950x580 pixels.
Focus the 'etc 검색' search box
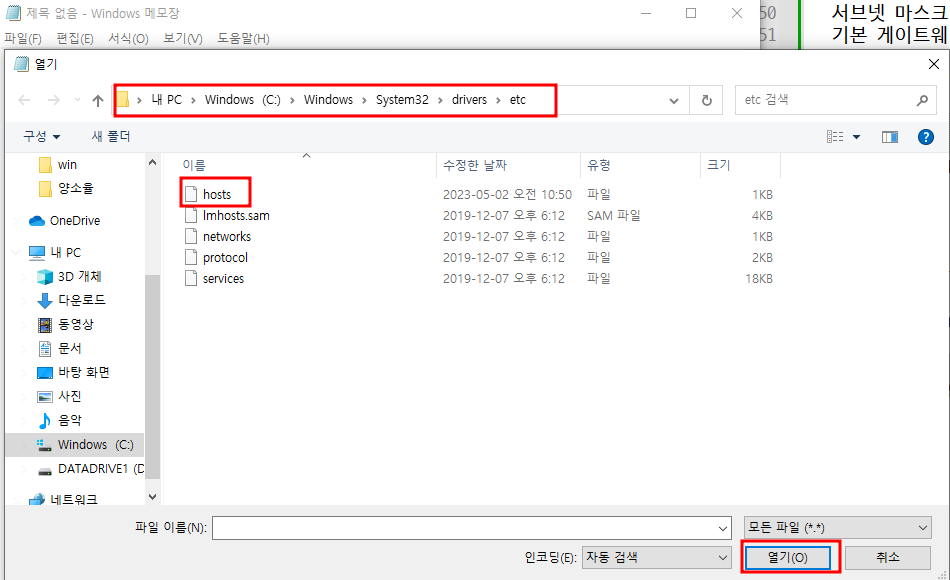pyautogui.click(x=835, y=100)
